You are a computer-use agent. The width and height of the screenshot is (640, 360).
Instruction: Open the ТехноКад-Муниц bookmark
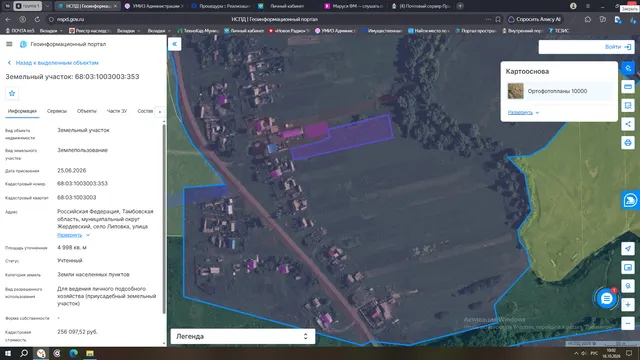click(x=199, y=31)
